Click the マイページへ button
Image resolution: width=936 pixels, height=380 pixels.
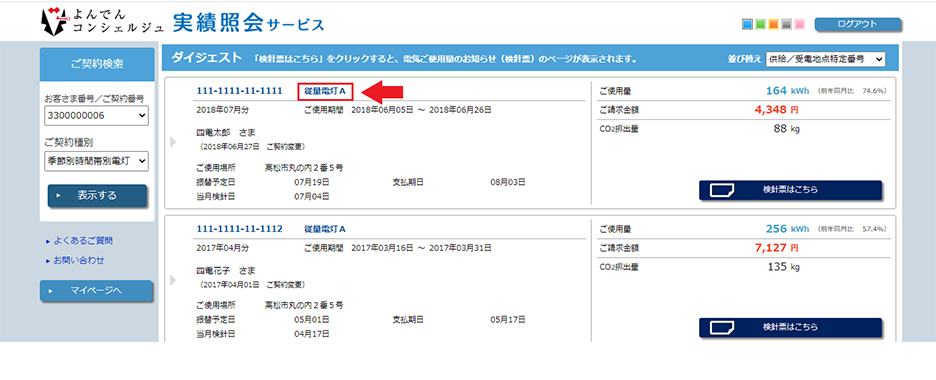96,291
